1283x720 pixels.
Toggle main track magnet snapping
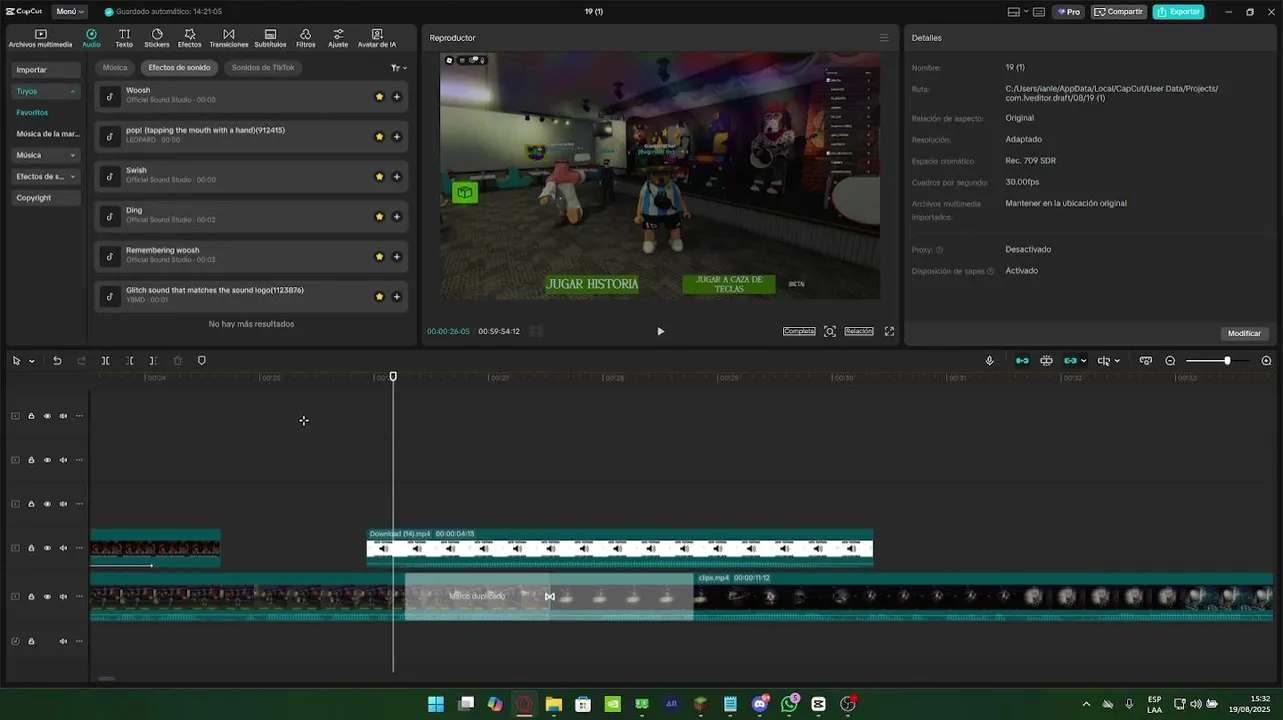tap(1022, 361)
